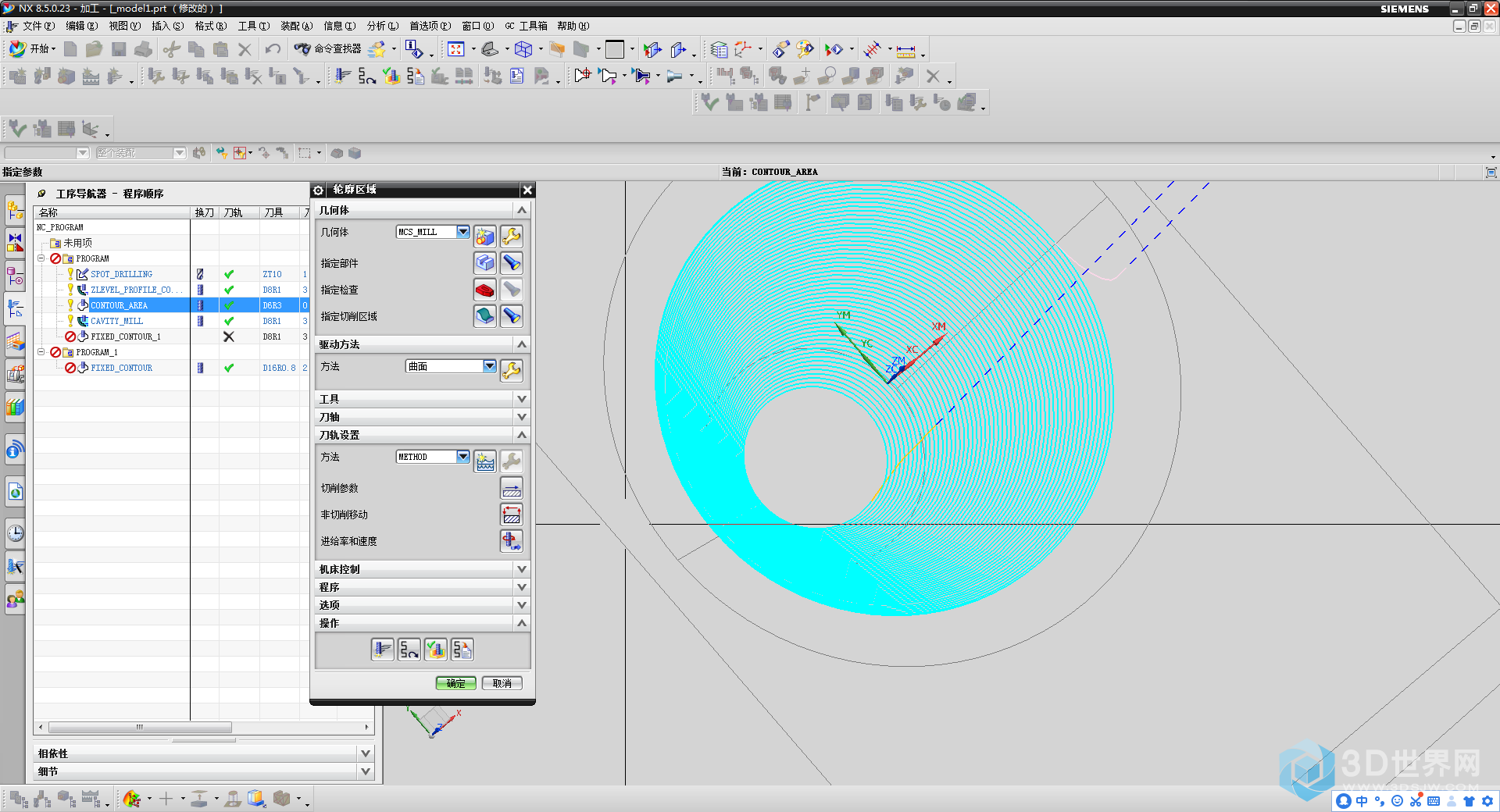Create new method icon beside METHOD
This screenshot has height=812, width=1500.
[484, 461]
